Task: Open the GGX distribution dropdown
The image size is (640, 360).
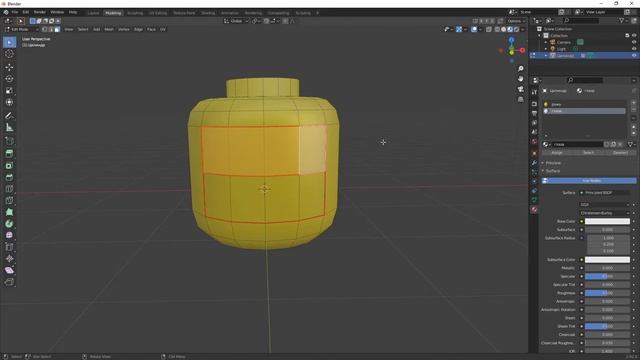Action: pos(604,204)
